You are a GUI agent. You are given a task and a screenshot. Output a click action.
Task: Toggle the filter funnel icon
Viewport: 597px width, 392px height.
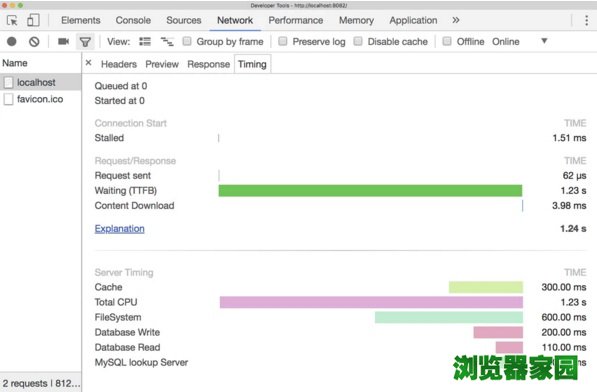(85, 41)
